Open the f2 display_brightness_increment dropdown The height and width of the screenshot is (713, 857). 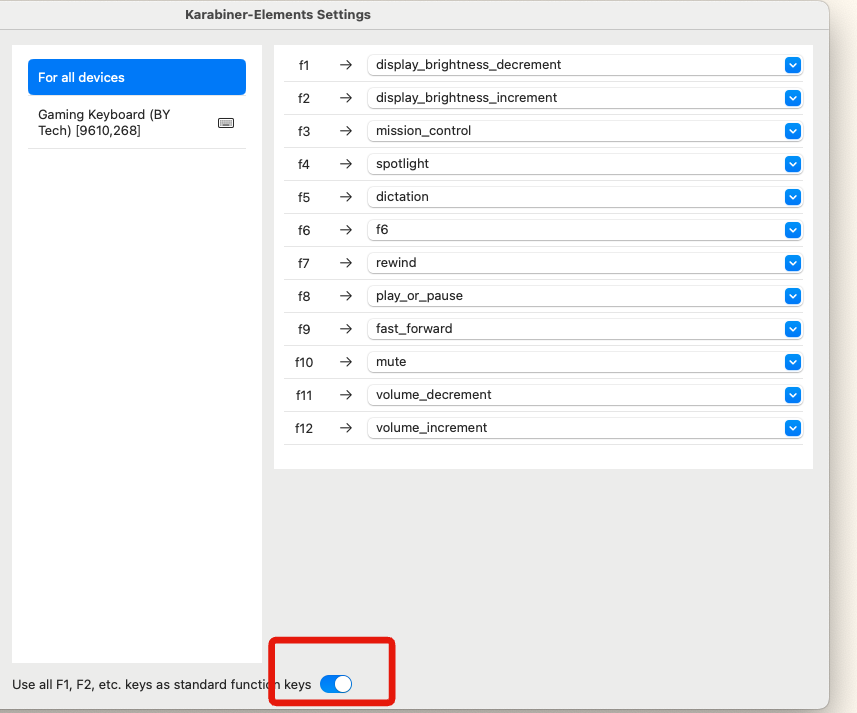[585, 98]
